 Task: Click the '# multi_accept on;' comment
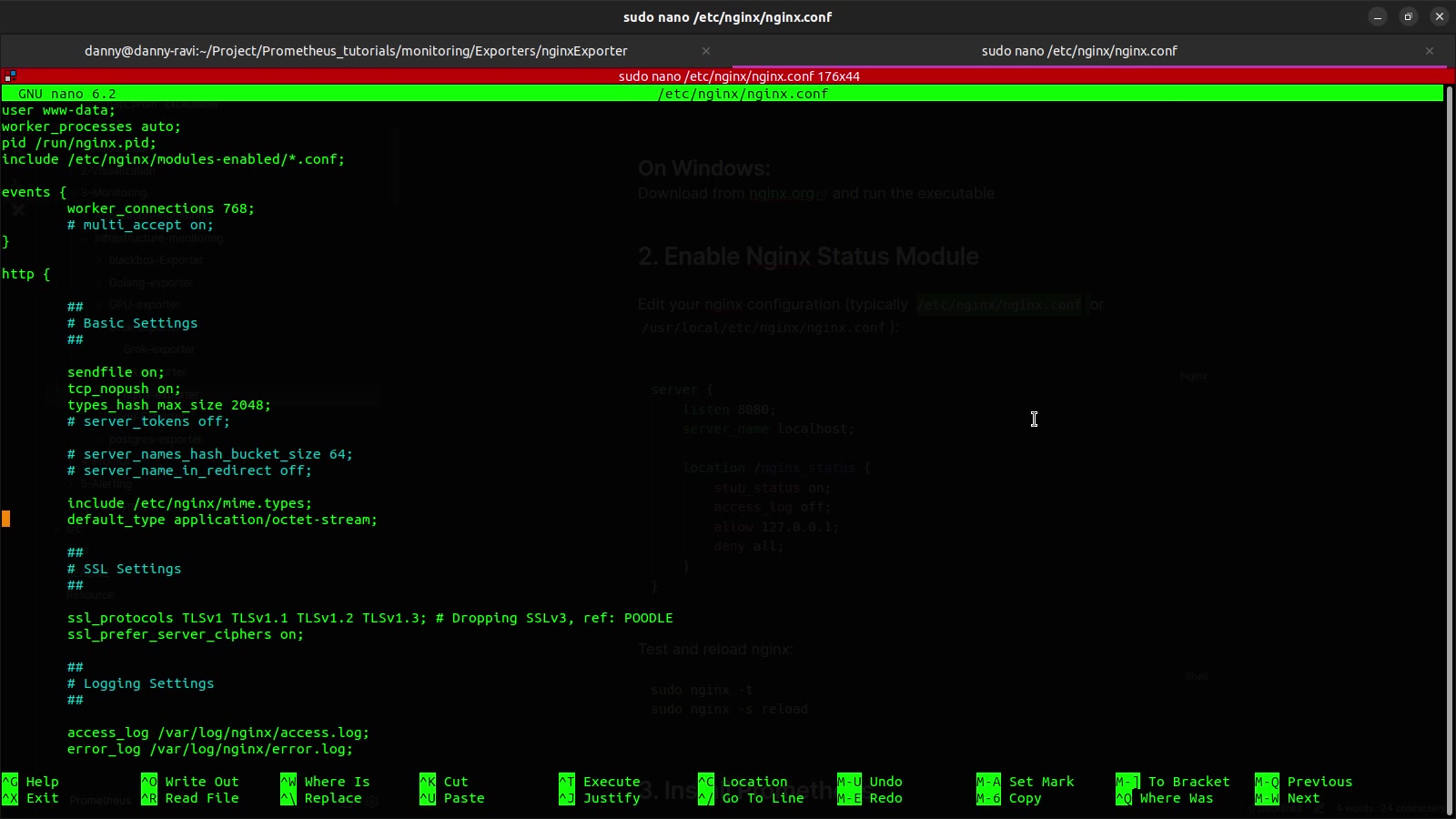point(141,225)
